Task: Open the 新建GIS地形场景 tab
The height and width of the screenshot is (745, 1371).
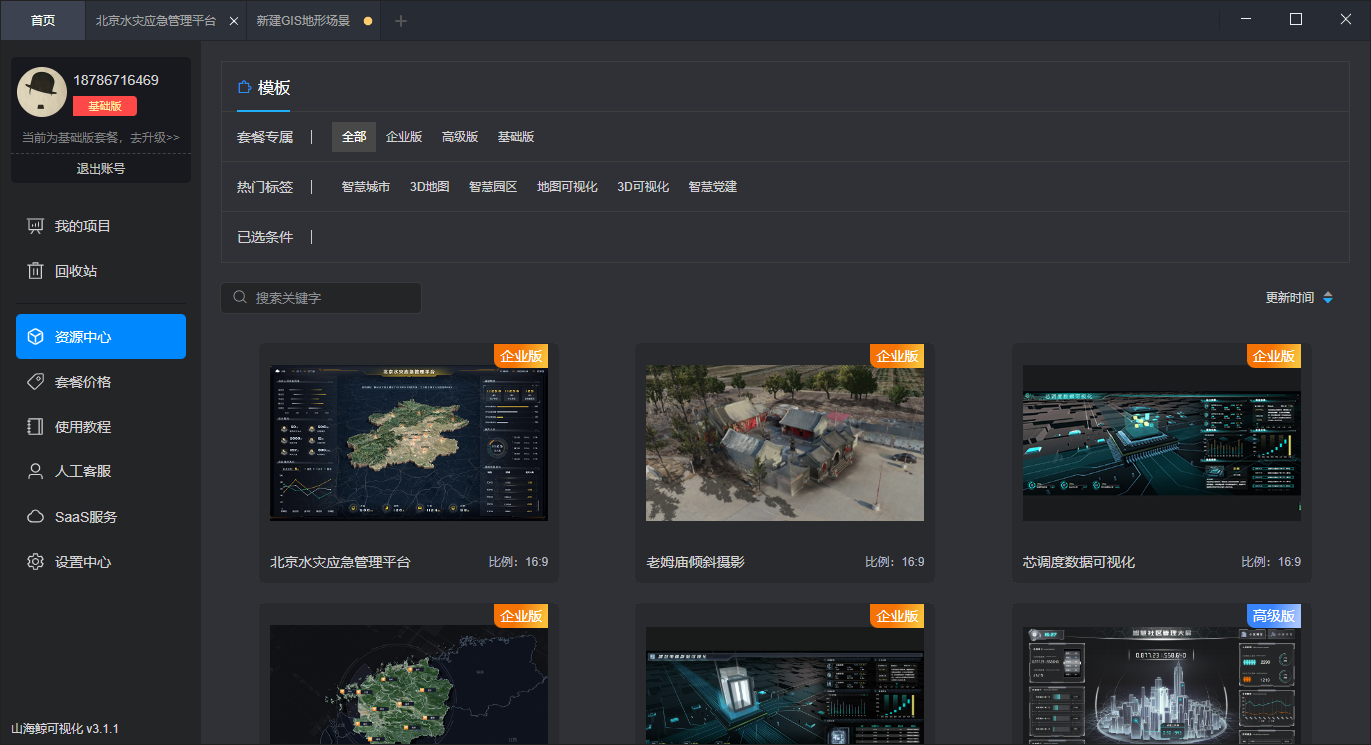Action: (303, 20)
